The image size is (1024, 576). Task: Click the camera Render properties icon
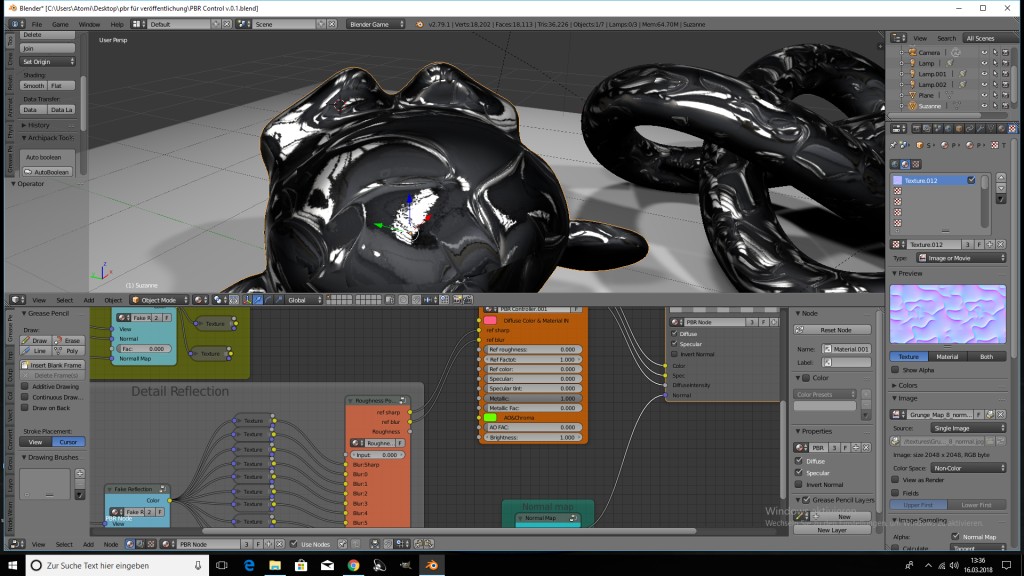click(x=916, y=128)
